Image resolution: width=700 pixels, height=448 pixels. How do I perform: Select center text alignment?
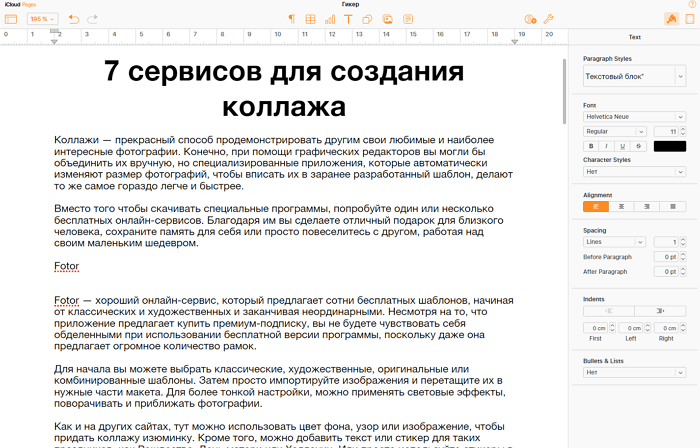coord(622,207)
